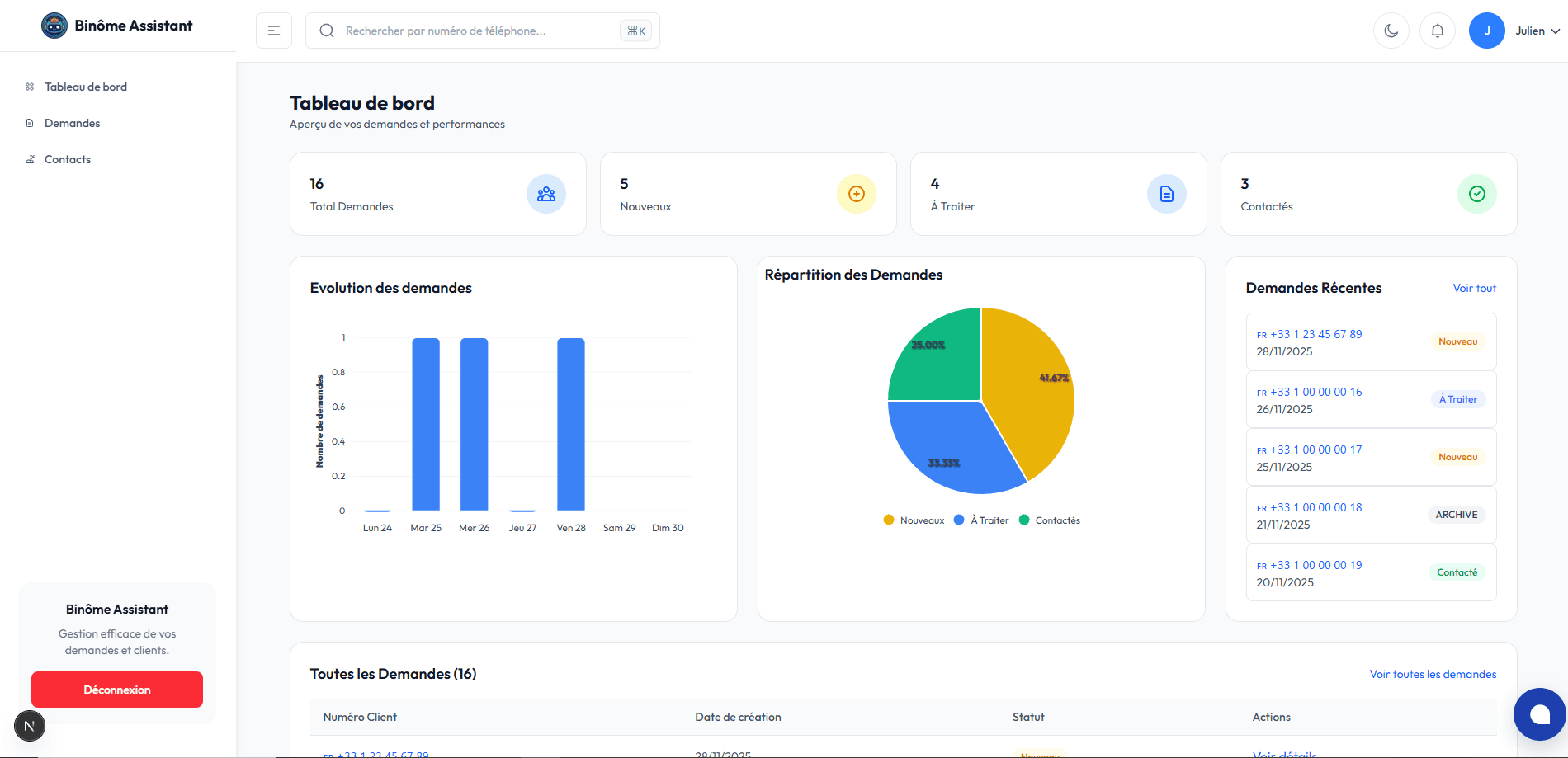This screenshot has height=758, width=1568.
Task: Toggle the À Traiter legend entry
Action: click(x=981, y=520)
